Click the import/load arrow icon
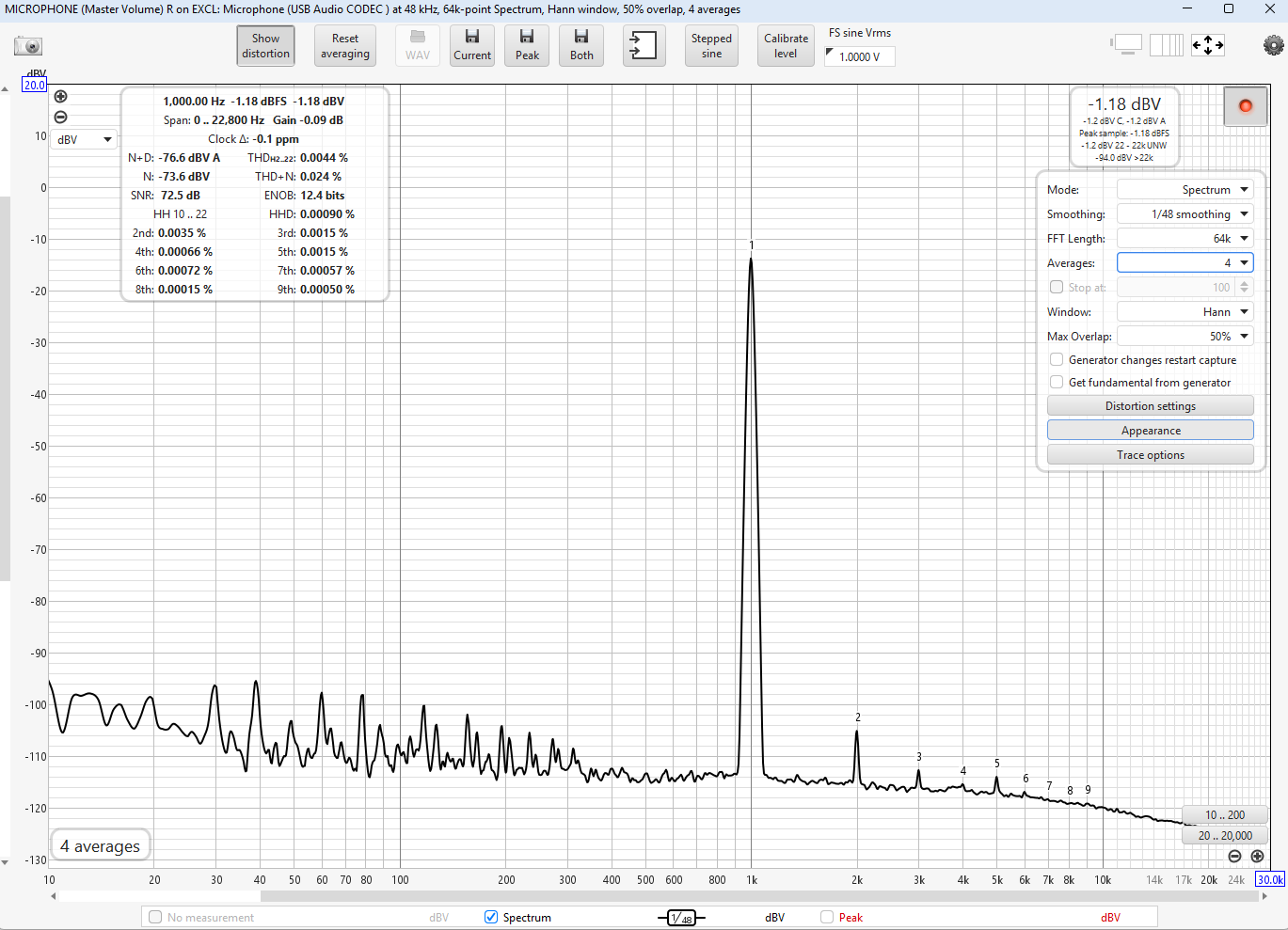This screenshot has width=1288, height=930. (644, 45)
